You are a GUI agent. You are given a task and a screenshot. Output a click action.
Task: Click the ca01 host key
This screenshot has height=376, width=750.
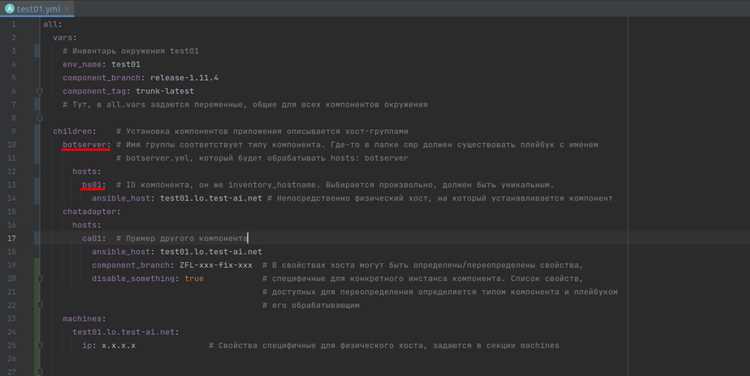(94, 238)
